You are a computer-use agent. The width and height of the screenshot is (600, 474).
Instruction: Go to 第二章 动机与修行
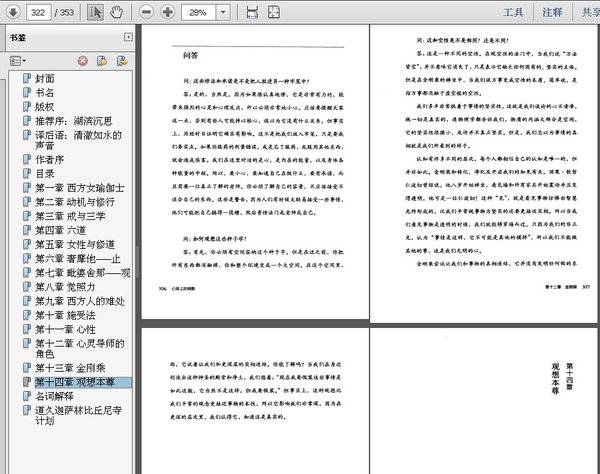75,202
